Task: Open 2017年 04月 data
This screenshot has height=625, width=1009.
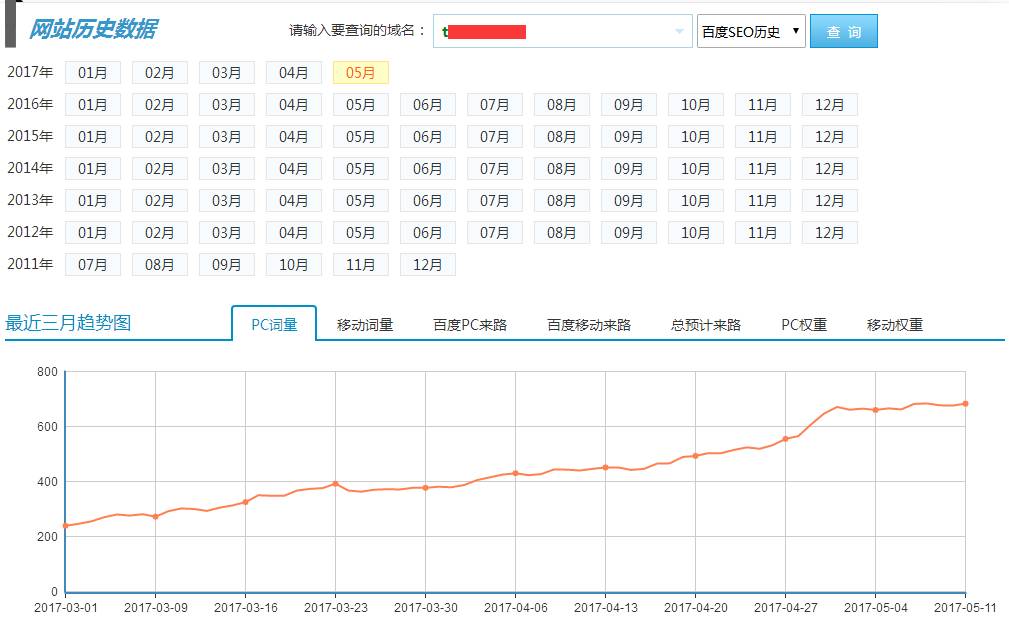Action: point(293,73)
